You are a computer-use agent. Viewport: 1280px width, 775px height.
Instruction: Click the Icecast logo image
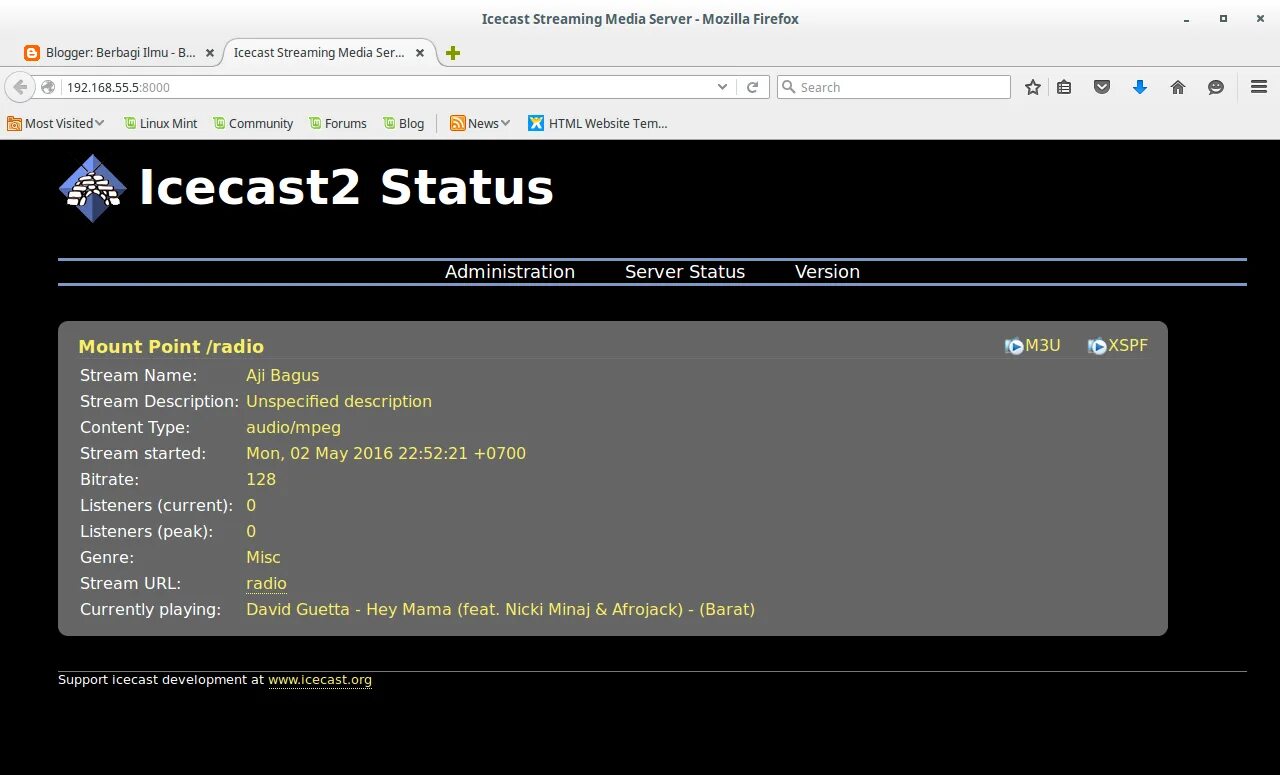(x=93, y=188)
